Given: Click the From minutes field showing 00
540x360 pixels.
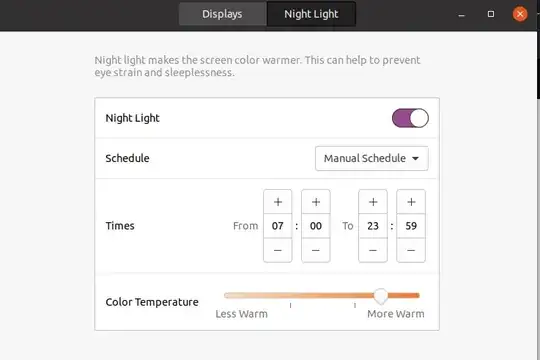Looking at the screenshot, I should (x=316, y=226).
